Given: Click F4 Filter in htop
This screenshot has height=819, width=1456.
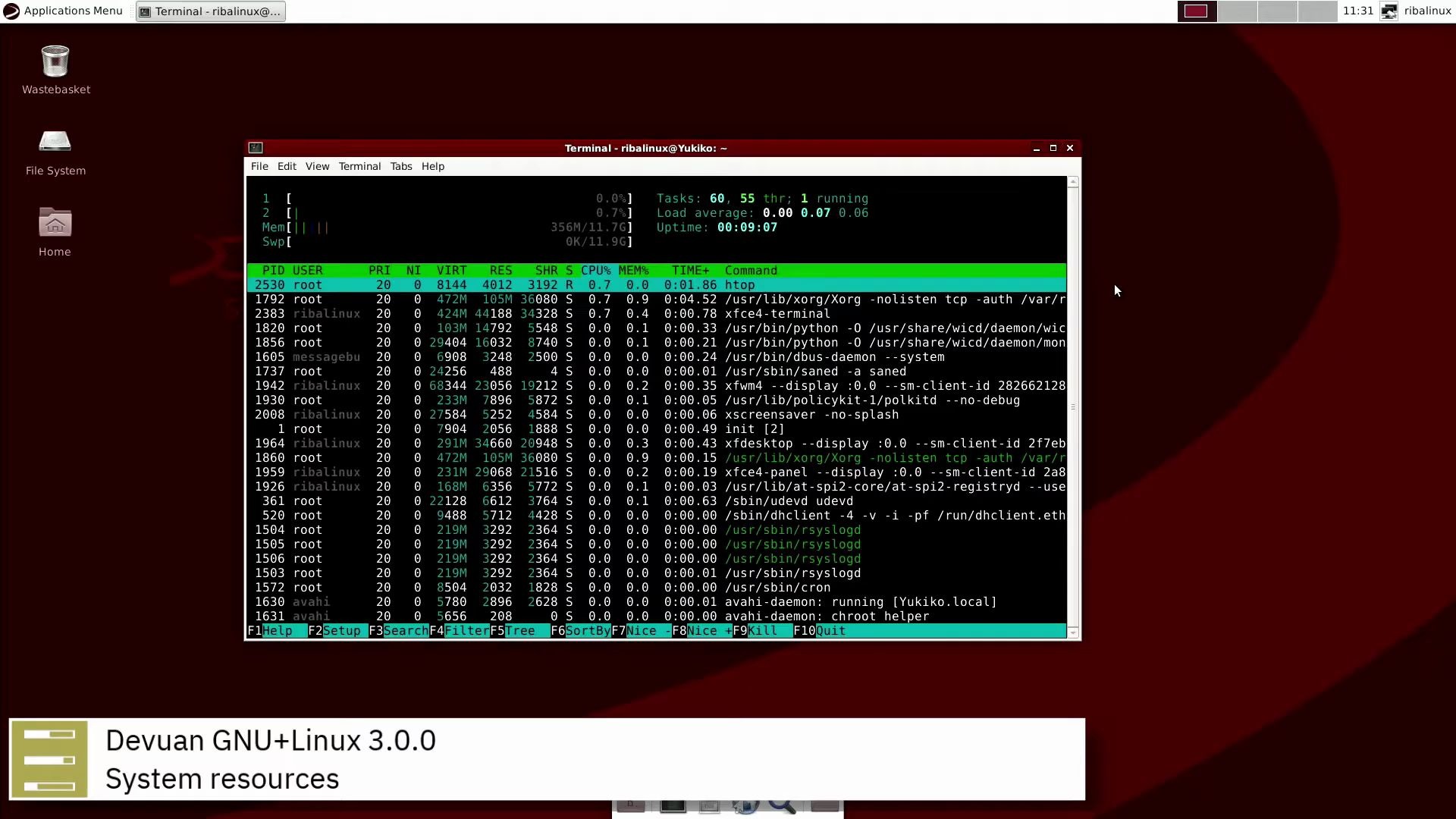Looking at the screenshot, I should coord(460,631).
